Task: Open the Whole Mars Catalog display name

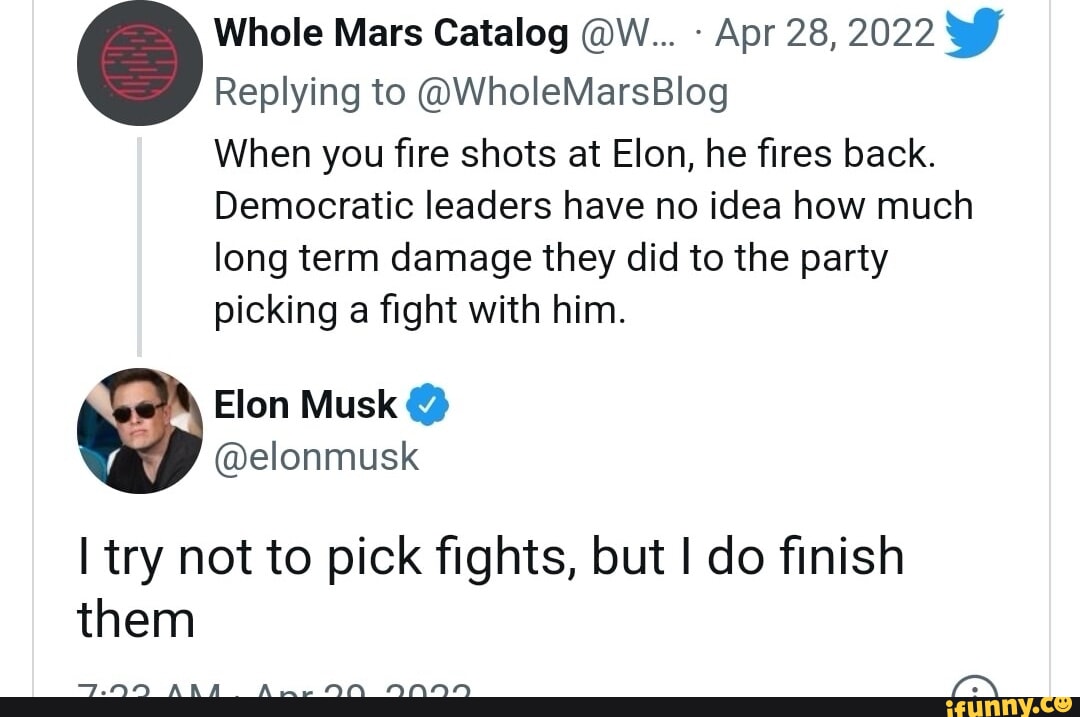Action: point(391,34)
